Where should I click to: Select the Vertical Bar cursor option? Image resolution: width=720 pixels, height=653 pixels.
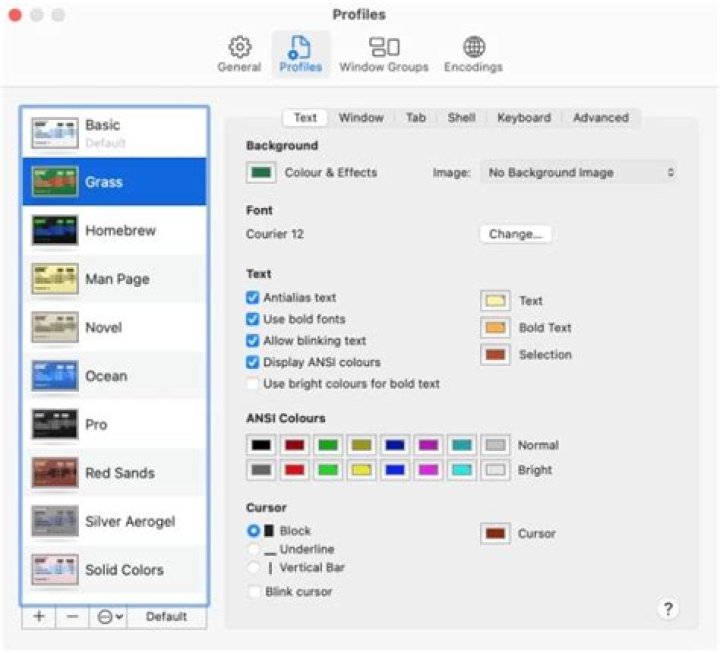[x=253, y=568]
